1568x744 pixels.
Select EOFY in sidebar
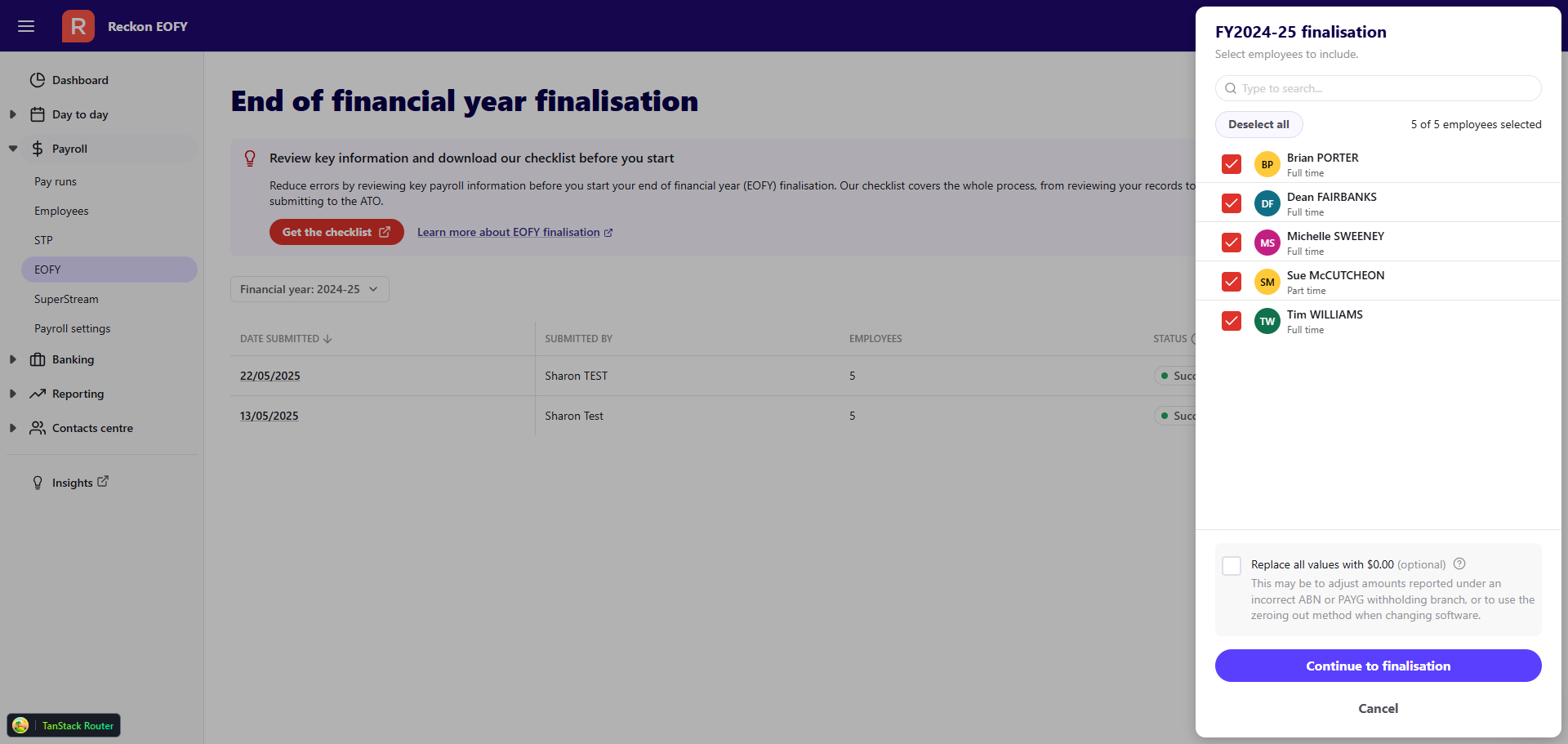coord(109,270)
